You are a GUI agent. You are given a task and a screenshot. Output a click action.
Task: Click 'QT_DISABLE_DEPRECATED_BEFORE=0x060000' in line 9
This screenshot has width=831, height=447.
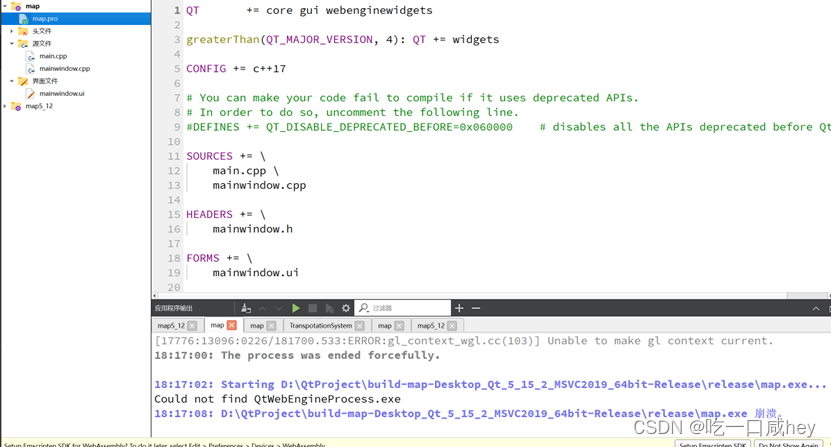tap(389, 127)
